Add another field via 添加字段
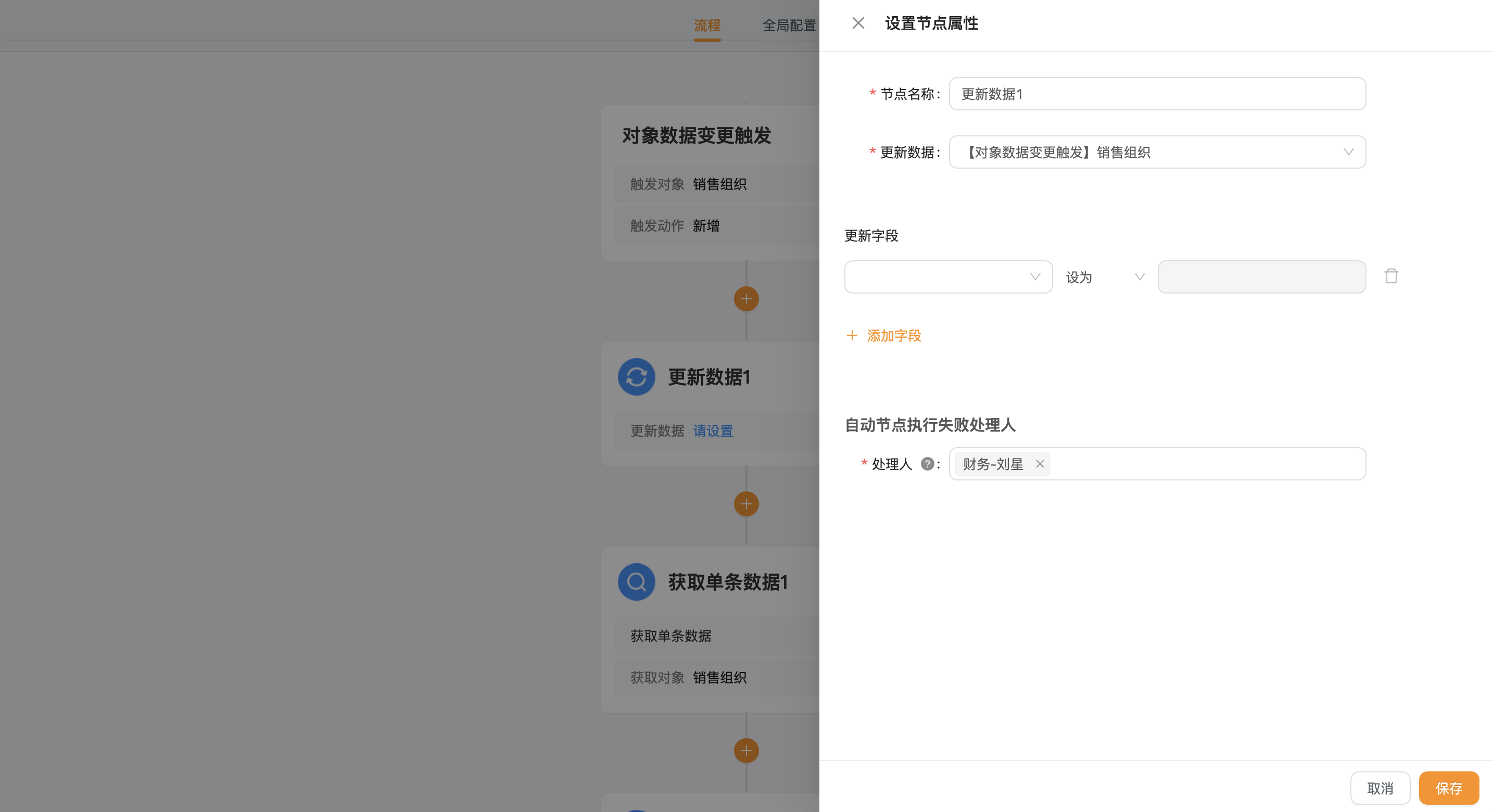Viewport: 1493px width, 812px height. [893, 336]
